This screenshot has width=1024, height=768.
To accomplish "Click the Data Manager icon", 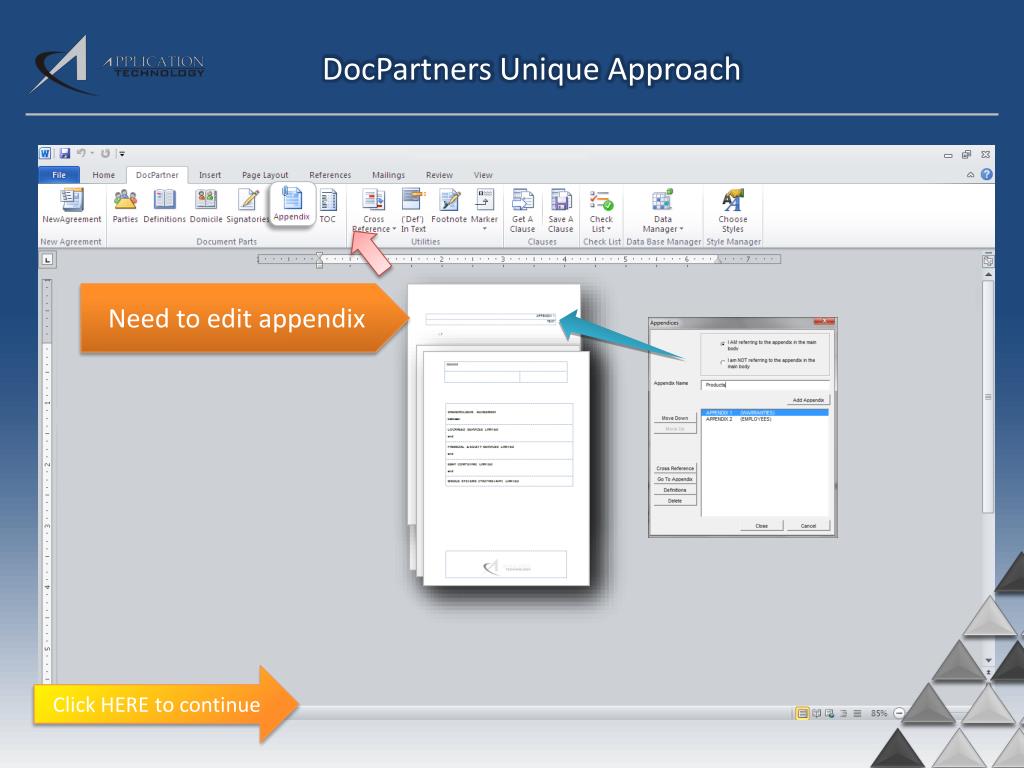I will click(662, 199).
